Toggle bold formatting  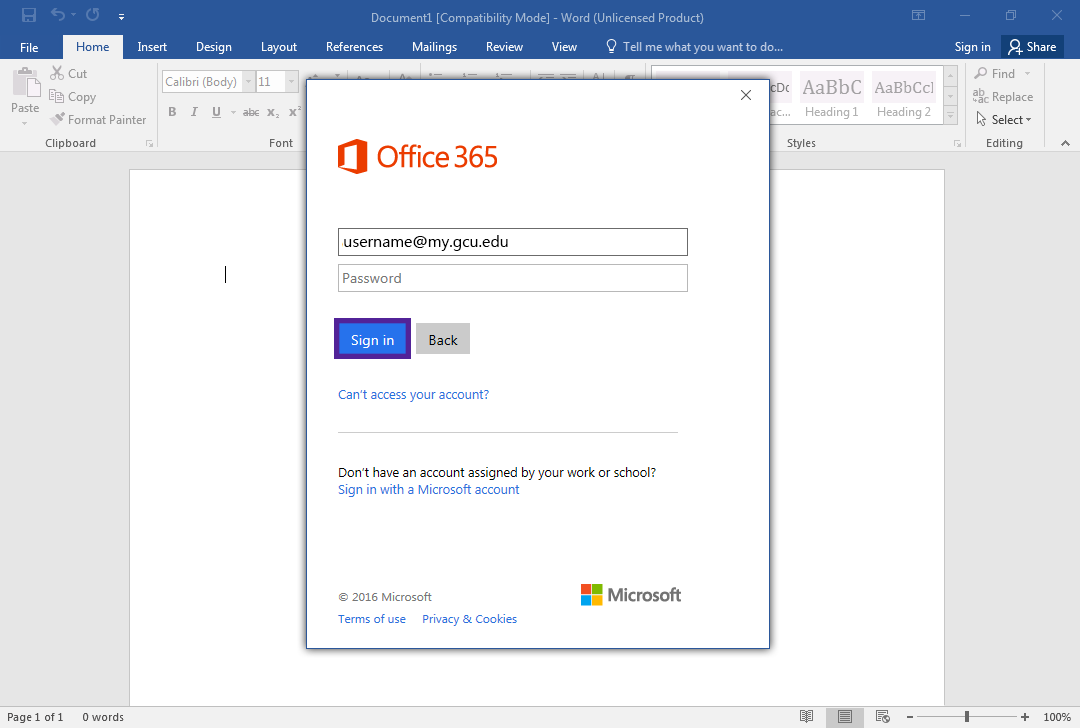pyautogui.click(x=172, y=112)
